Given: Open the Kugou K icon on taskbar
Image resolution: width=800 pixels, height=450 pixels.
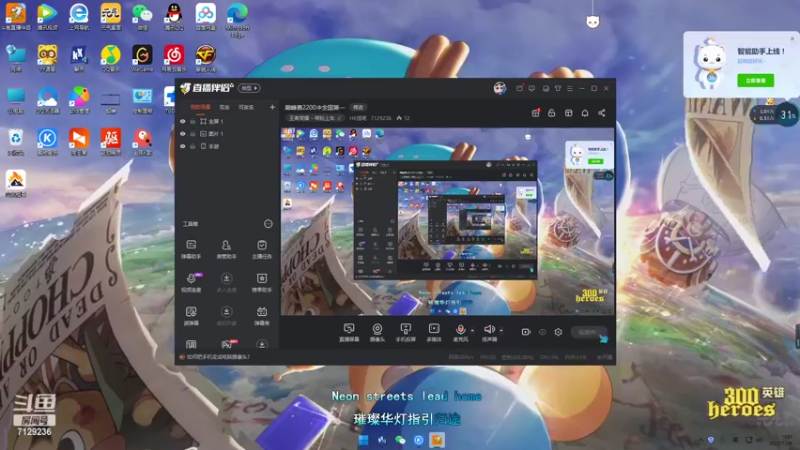Looking at the screenshot, I should click(418, 440).
